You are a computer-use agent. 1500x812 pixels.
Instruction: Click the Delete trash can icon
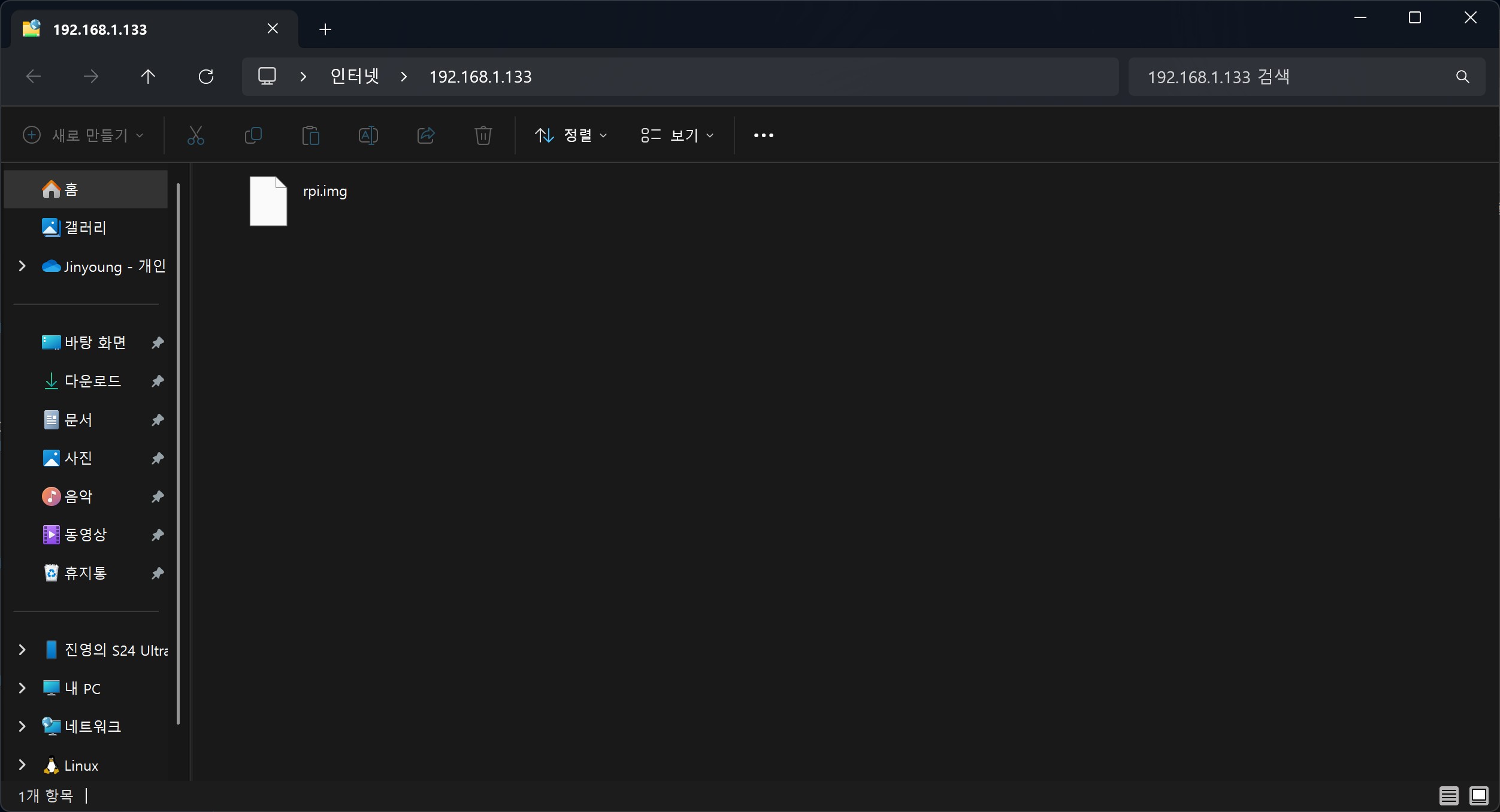pos(483,135)
